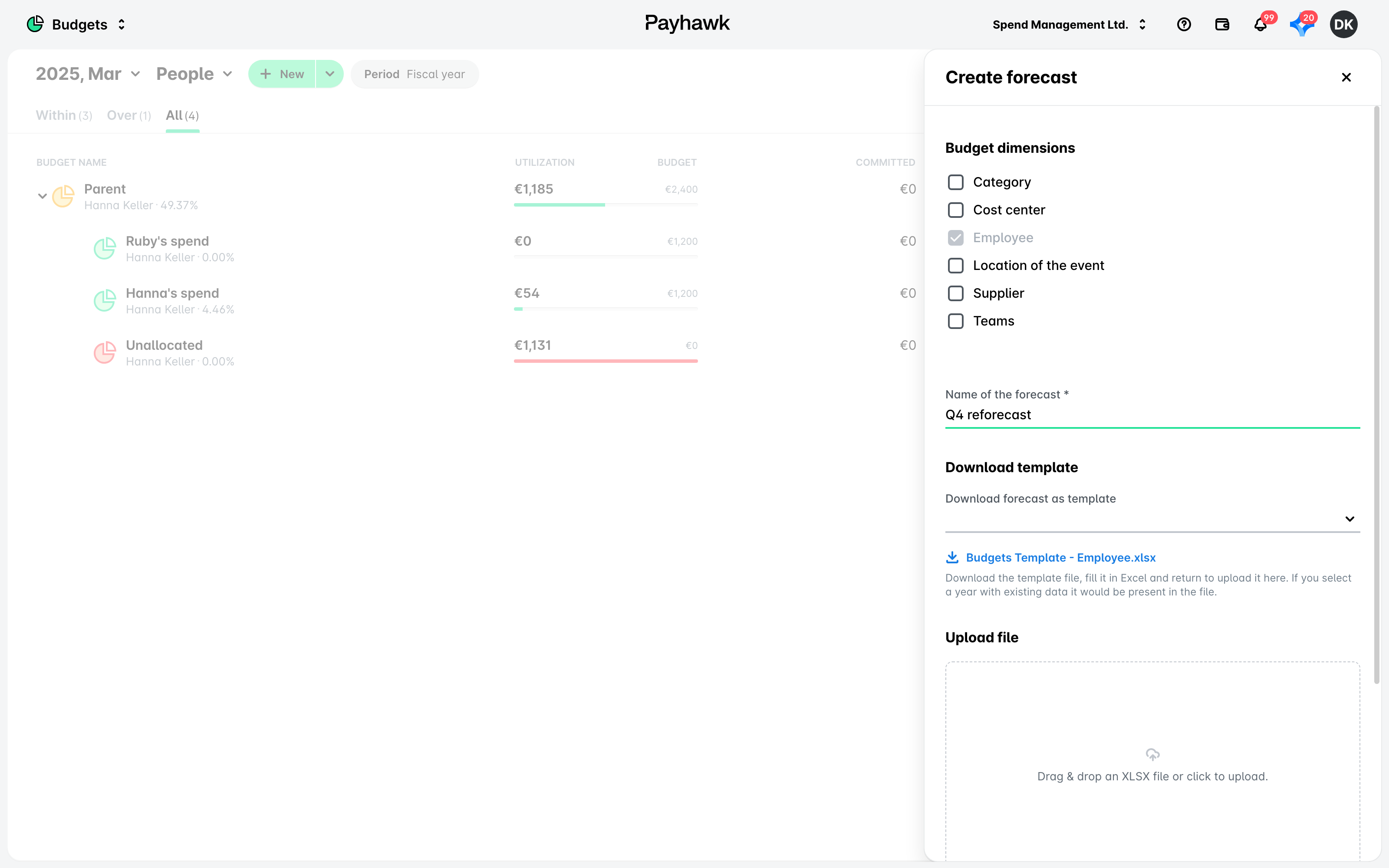Click the download icon beside Budgets Template
The width and height of the screenshot is (1389, 868).
point(952,557)
